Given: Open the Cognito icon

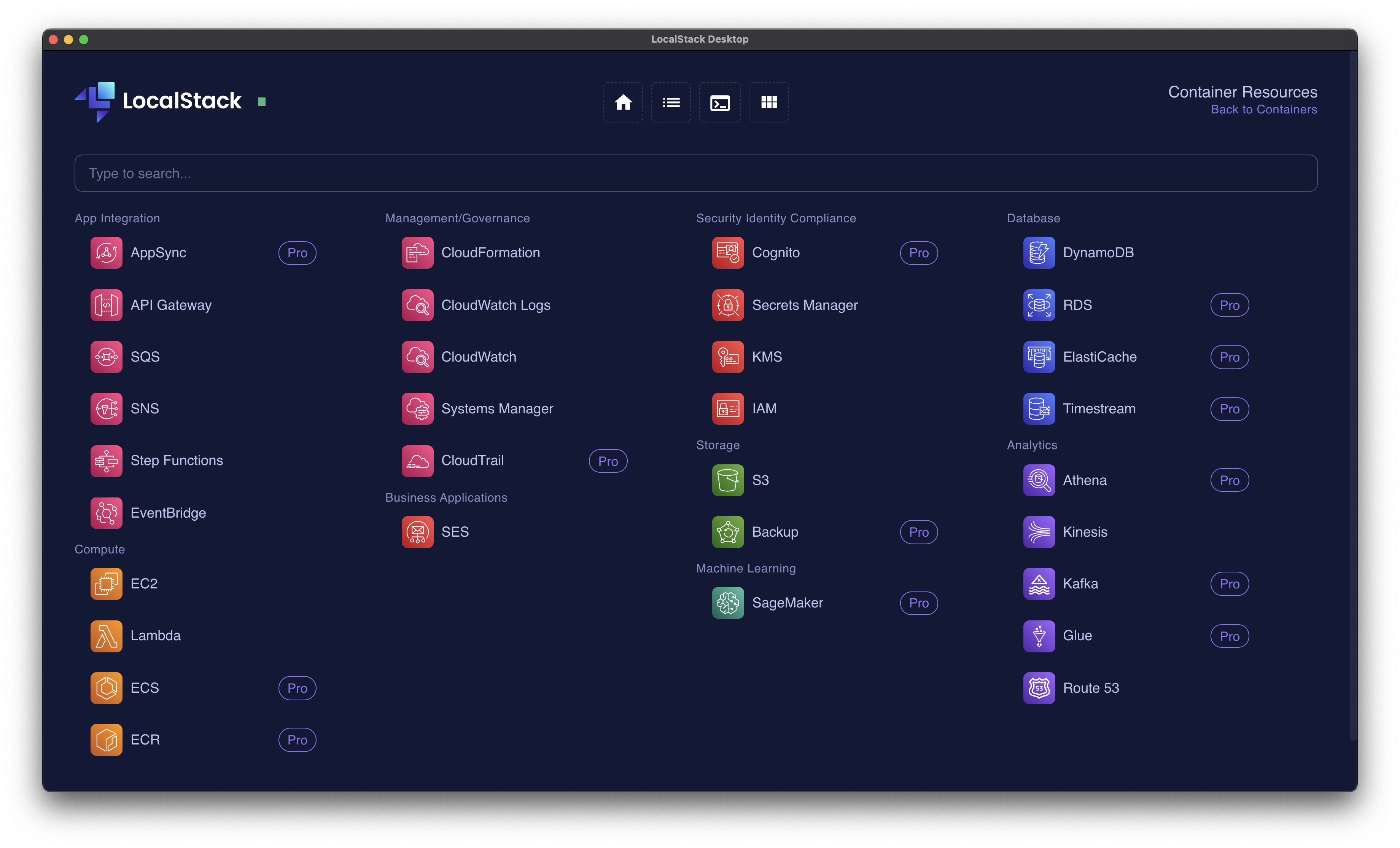Looking at the screenshot, I should tap(728, 253).
